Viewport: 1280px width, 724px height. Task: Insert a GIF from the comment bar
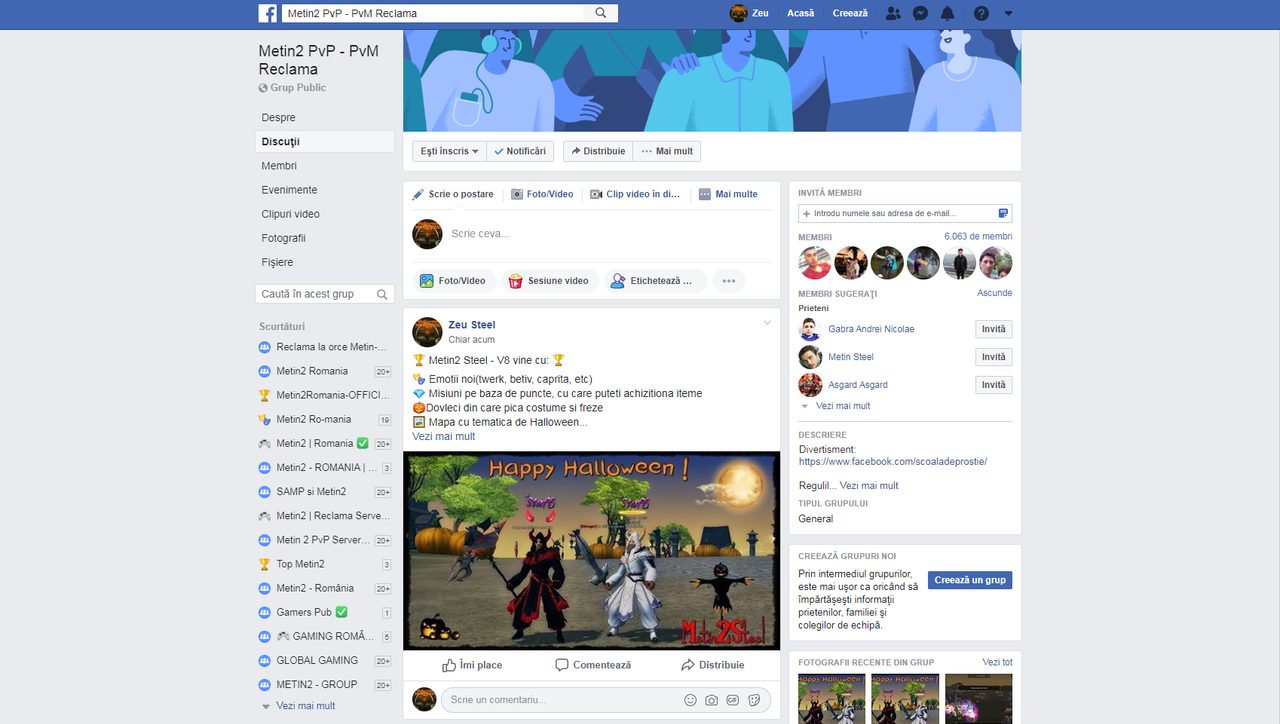click(733, 700)
